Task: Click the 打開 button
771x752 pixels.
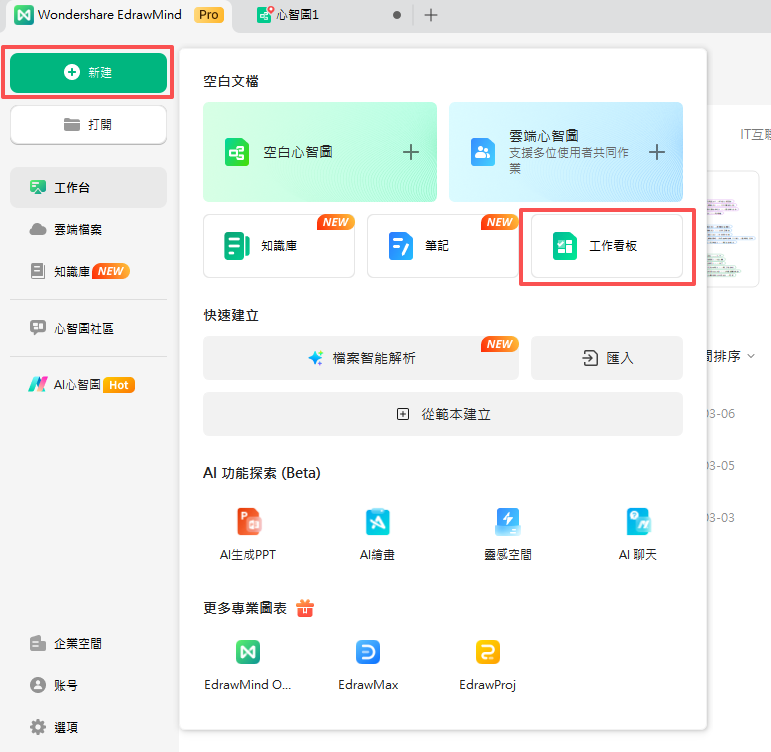Action: (89, 125)
